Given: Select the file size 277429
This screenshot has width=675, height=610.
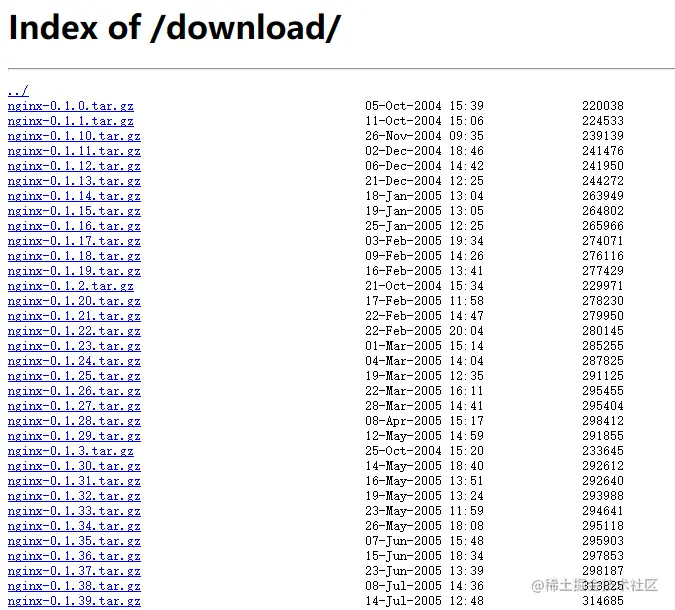Looking at the screenshot, I should pyautogui.click(x=603, y=271).
